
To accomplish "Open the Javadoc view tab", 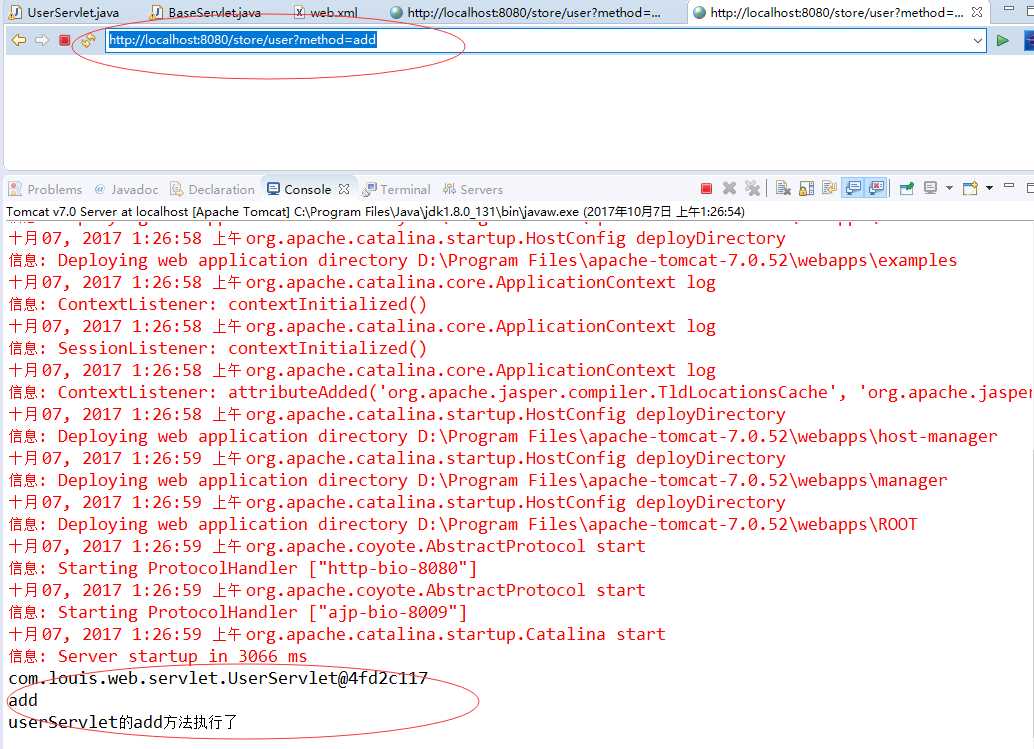I will click(x=127, y=189).
